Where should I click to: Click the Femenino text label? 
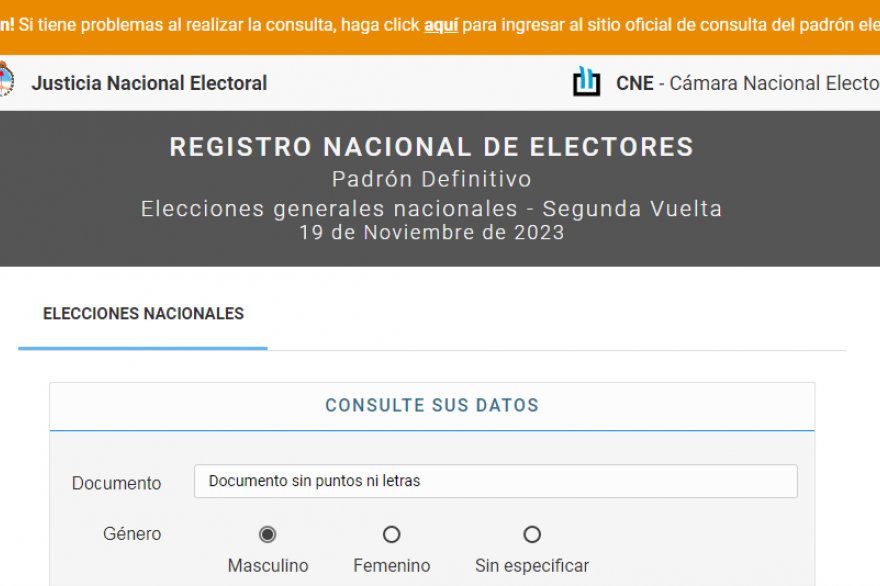tap(392, 566)
